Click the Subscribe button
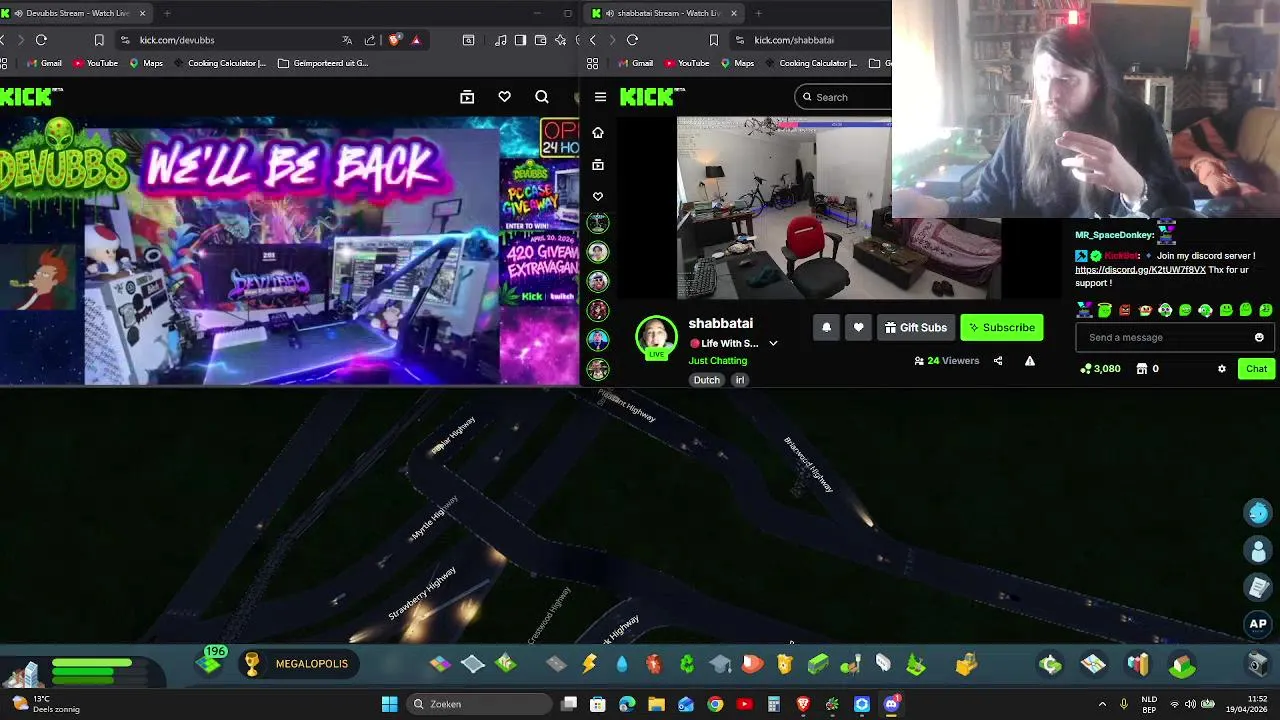Screen dimensions: 1280x720 pos(1002,328)
